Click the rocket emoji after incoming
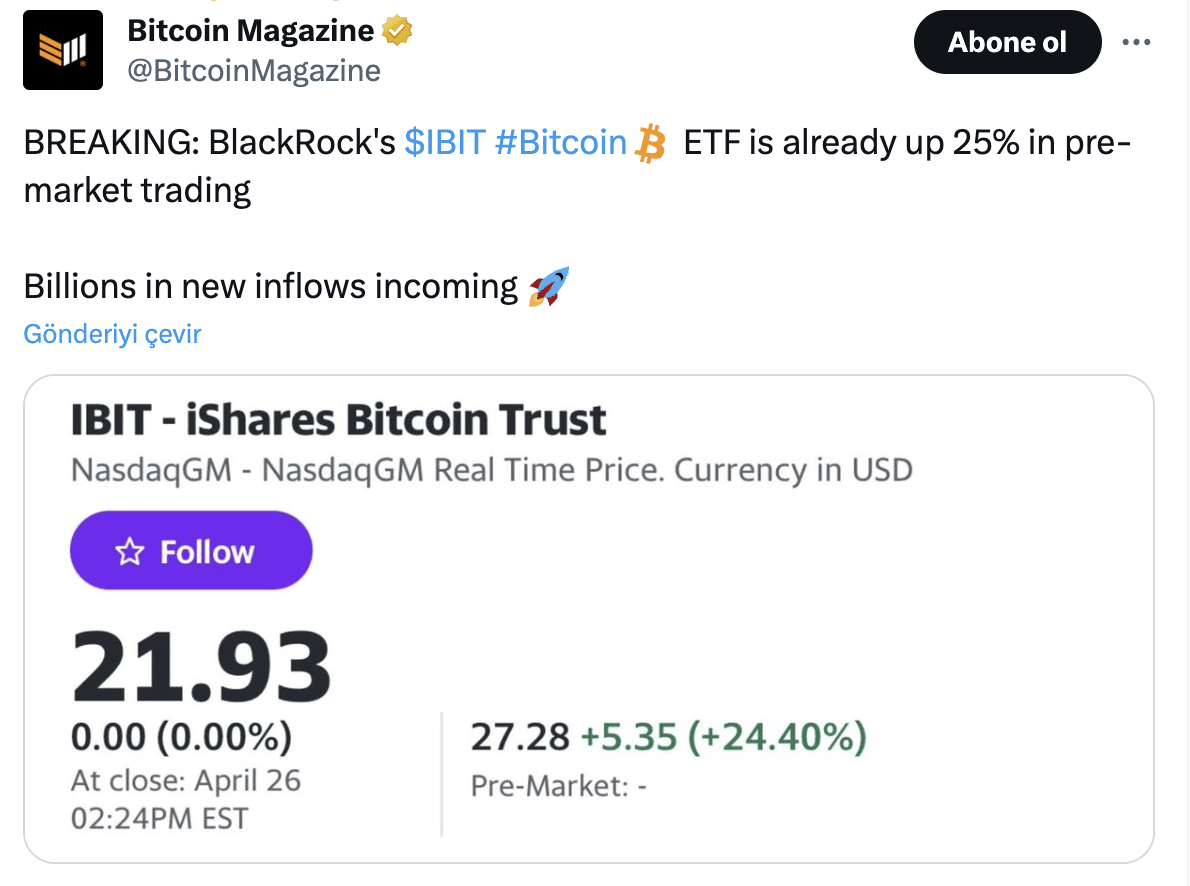Image resolution: width=1190 pixels, height=886 pixels. (x=550, y=287)
